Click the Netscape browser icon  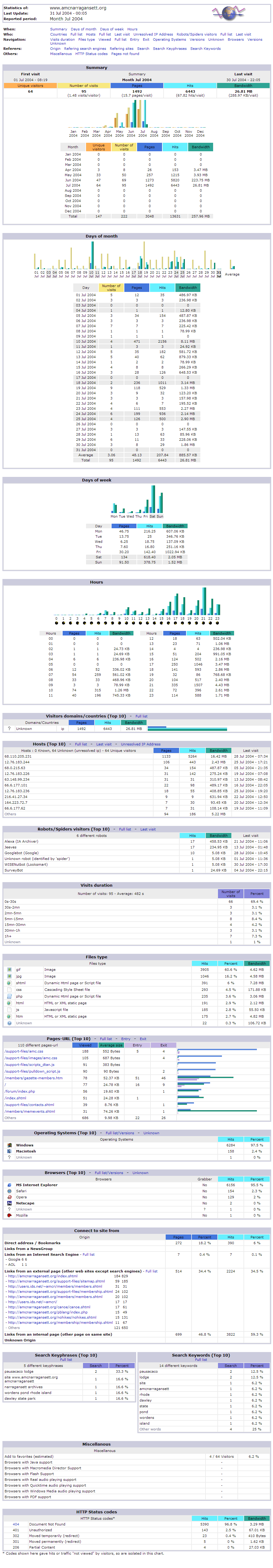click(9, 1203)
